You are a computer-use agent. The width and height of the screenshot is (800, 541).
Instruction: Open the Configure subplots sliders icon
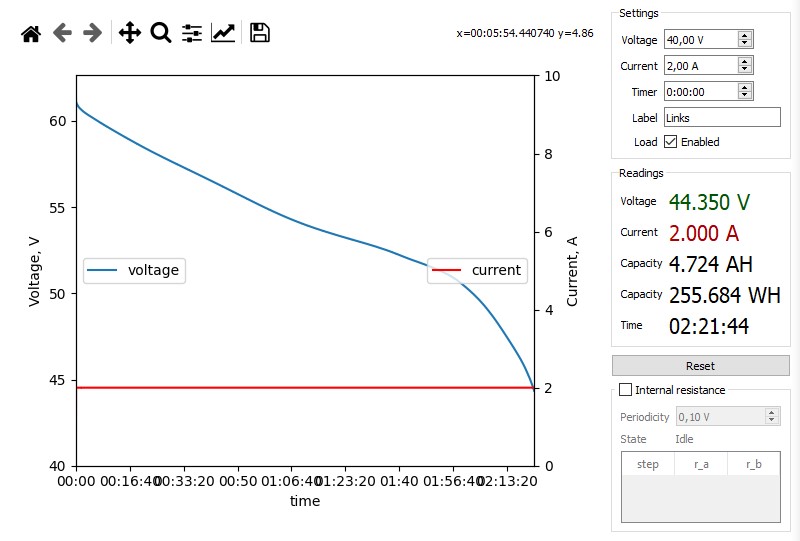192,33
